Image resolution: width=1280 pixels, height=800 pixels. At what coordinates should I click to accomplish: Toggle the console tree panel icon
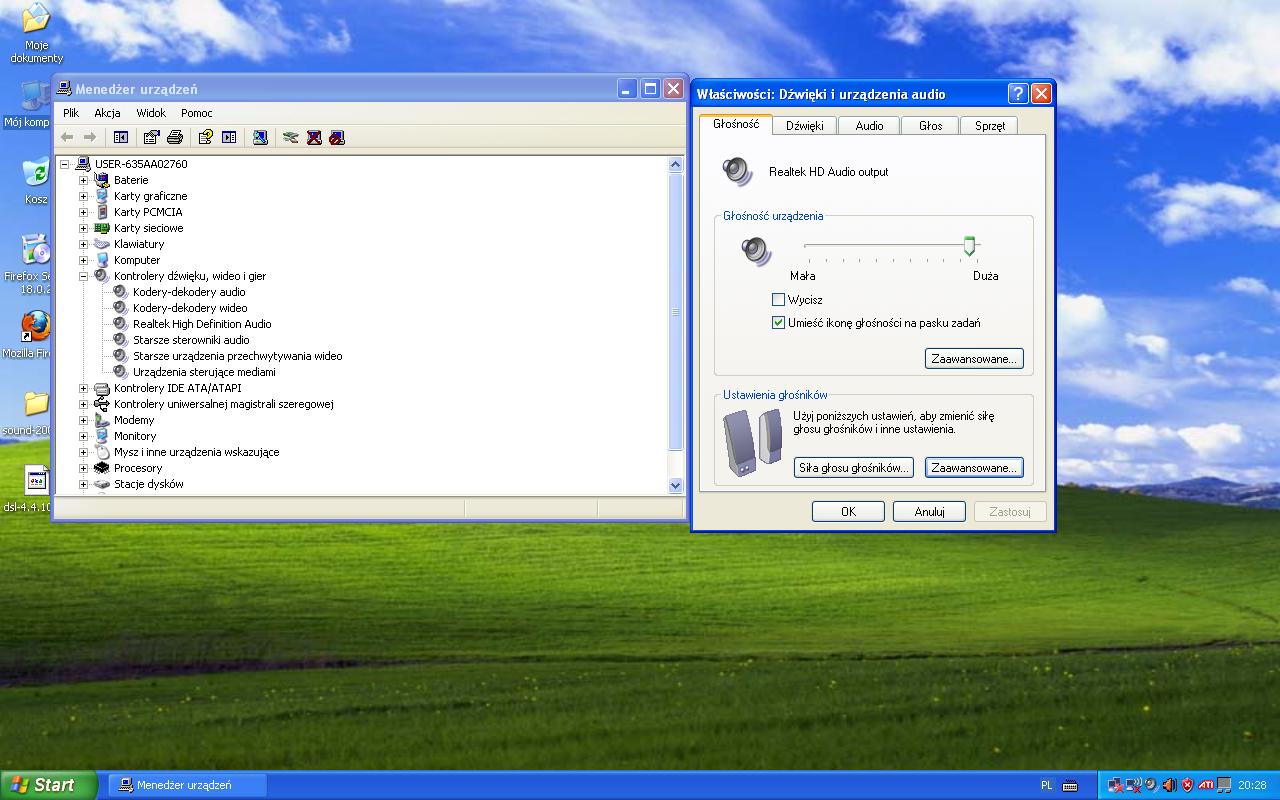[121, 137]
